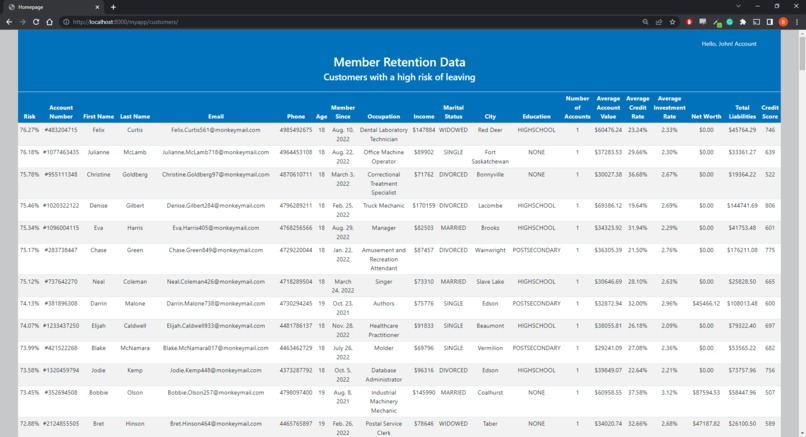The width and height of the screenshot is (806, 437).
Task: Share this page via the share icon
Action: (x=659, y=22)
